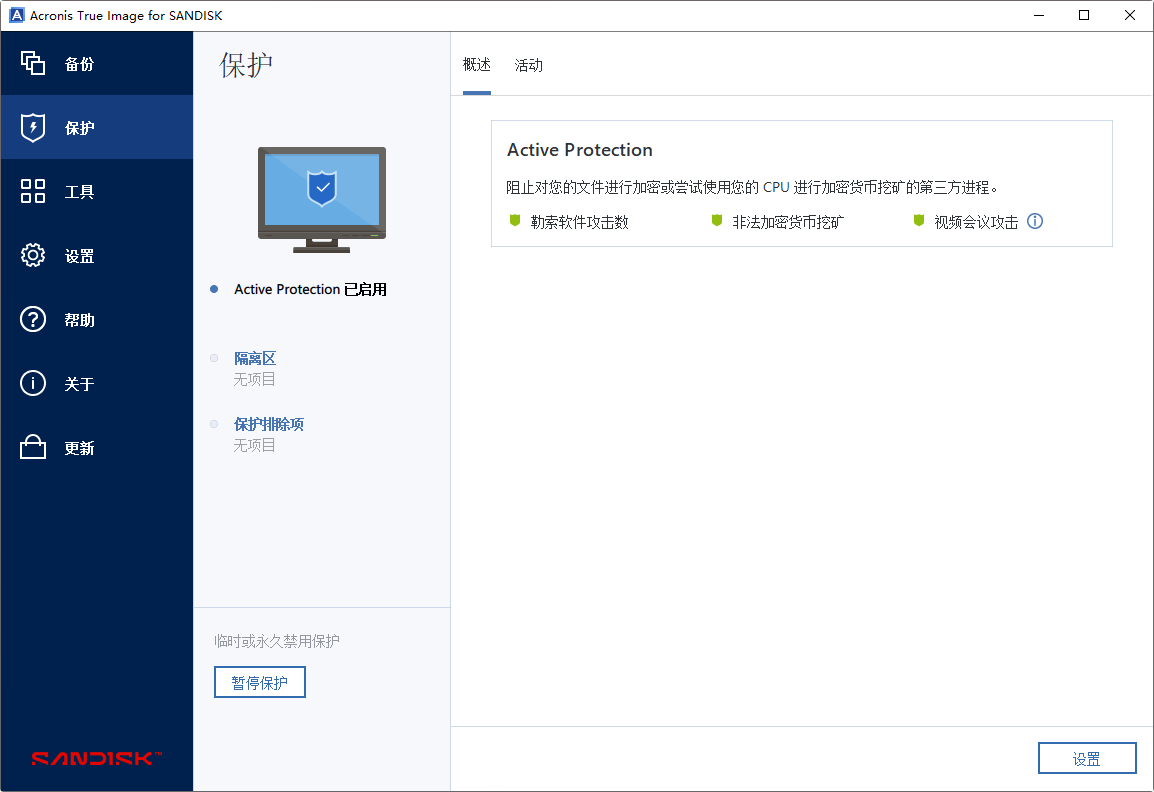Click the 'Active Protection 已启用' status text
The height and width of the screenshot is (792, 1154).
click(311, 289)
